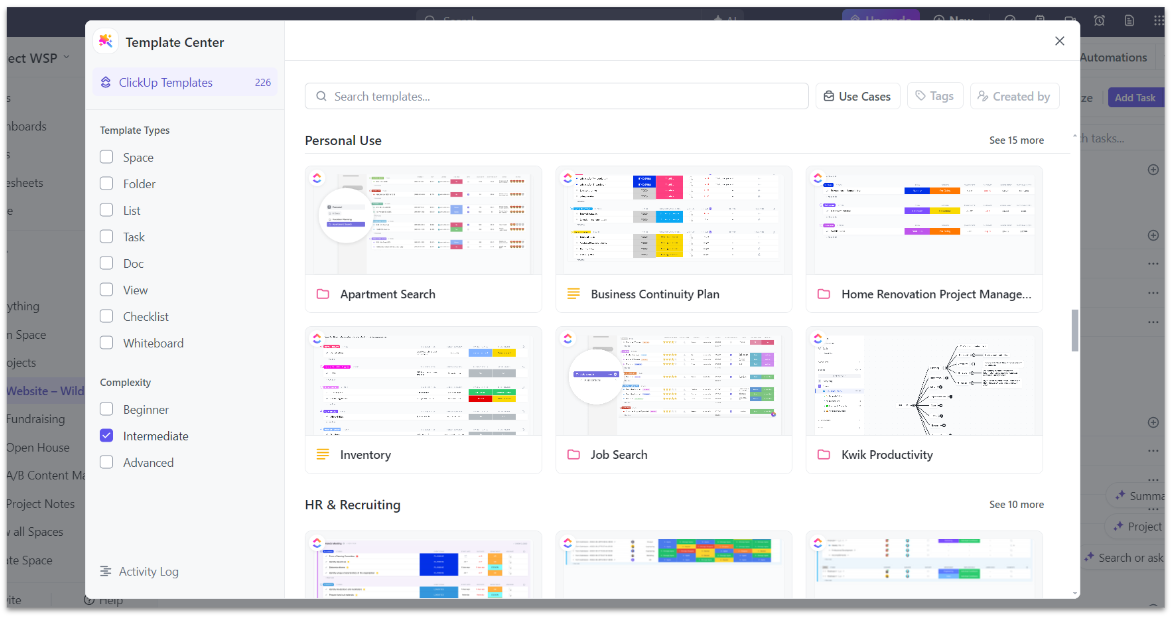Select Fundraising in background sidebar
Screen dimensions: 1176x619
[x=35, y=419]
